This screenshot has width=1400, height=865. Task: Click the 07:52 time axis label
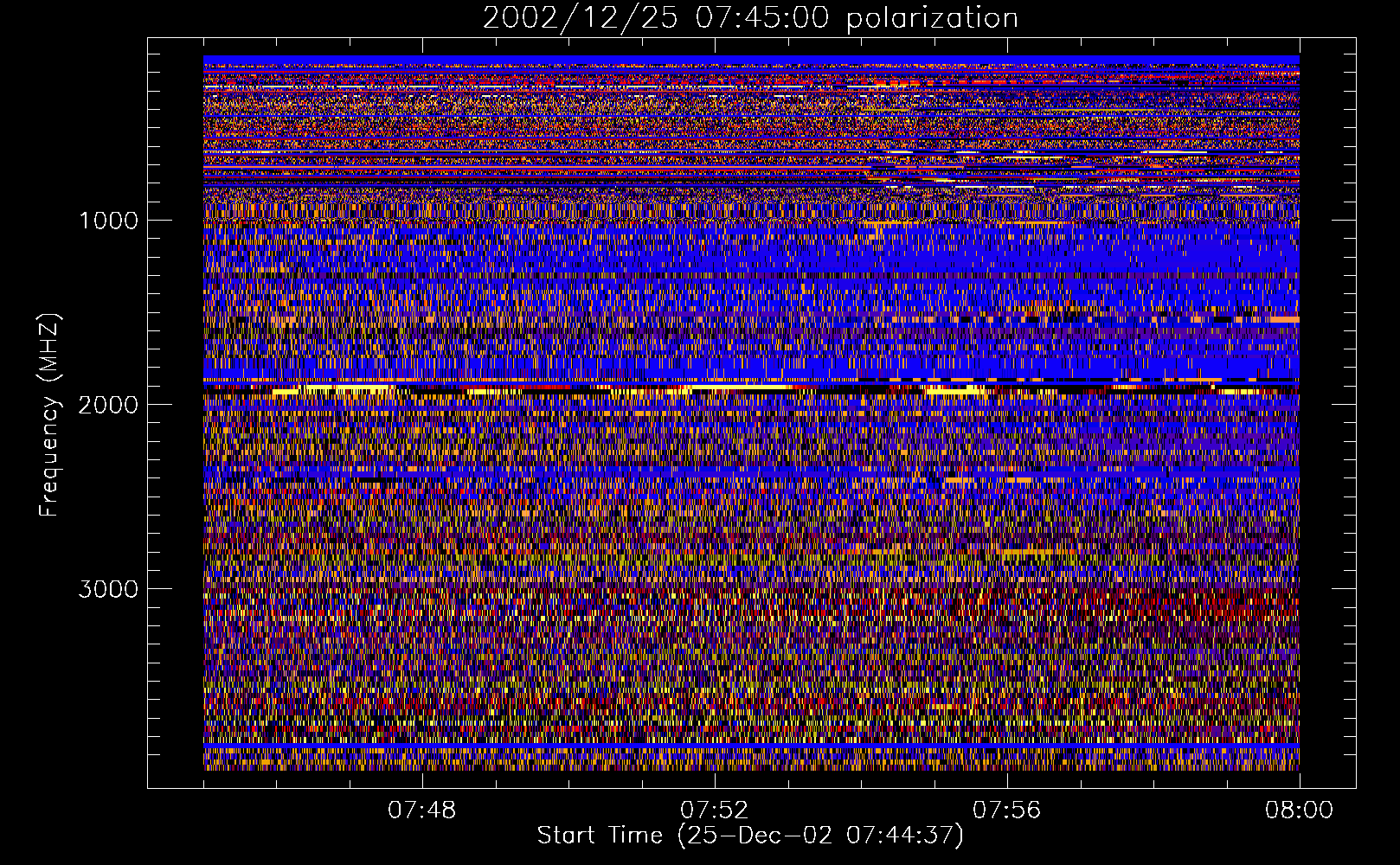[714, 811]
